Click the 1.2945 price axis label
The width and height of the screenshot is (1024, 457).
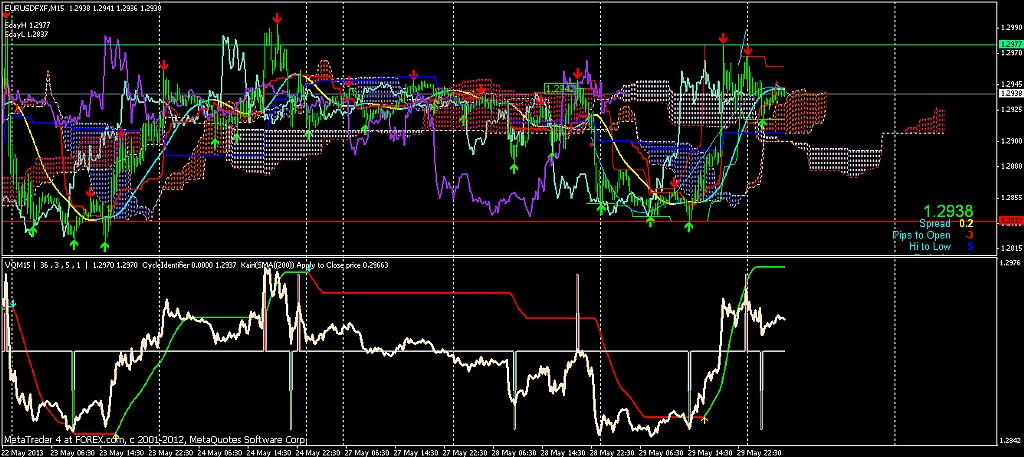tap(1010, 84)
